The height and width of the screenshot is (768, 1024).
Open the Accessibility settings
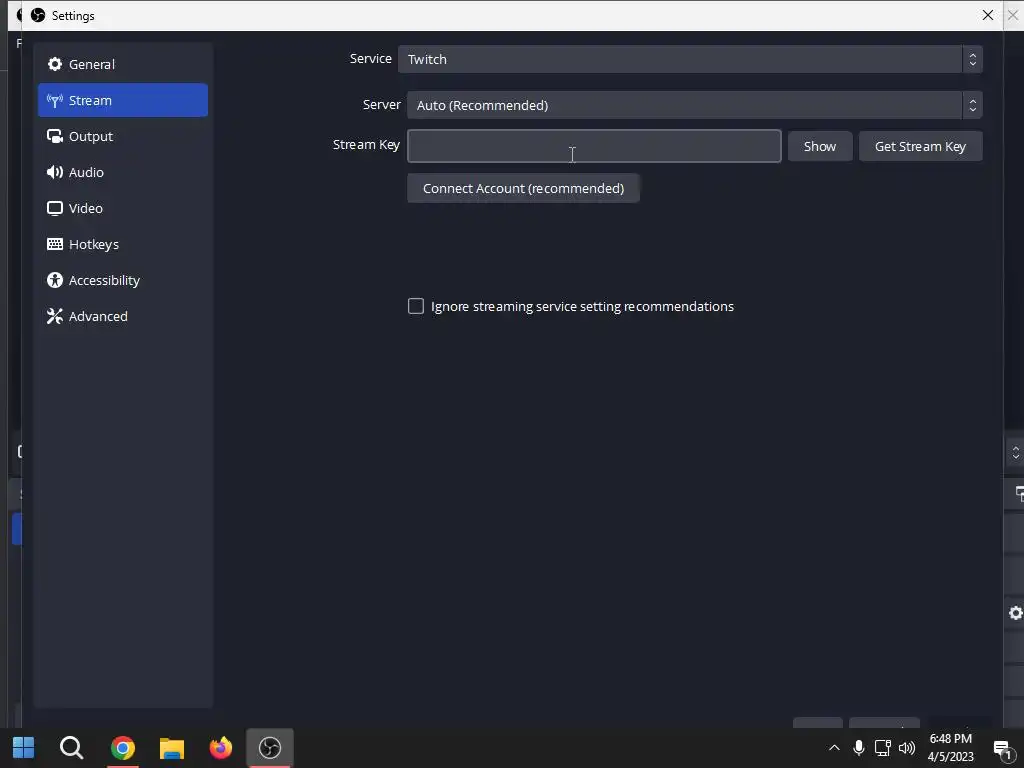[123, 280]
